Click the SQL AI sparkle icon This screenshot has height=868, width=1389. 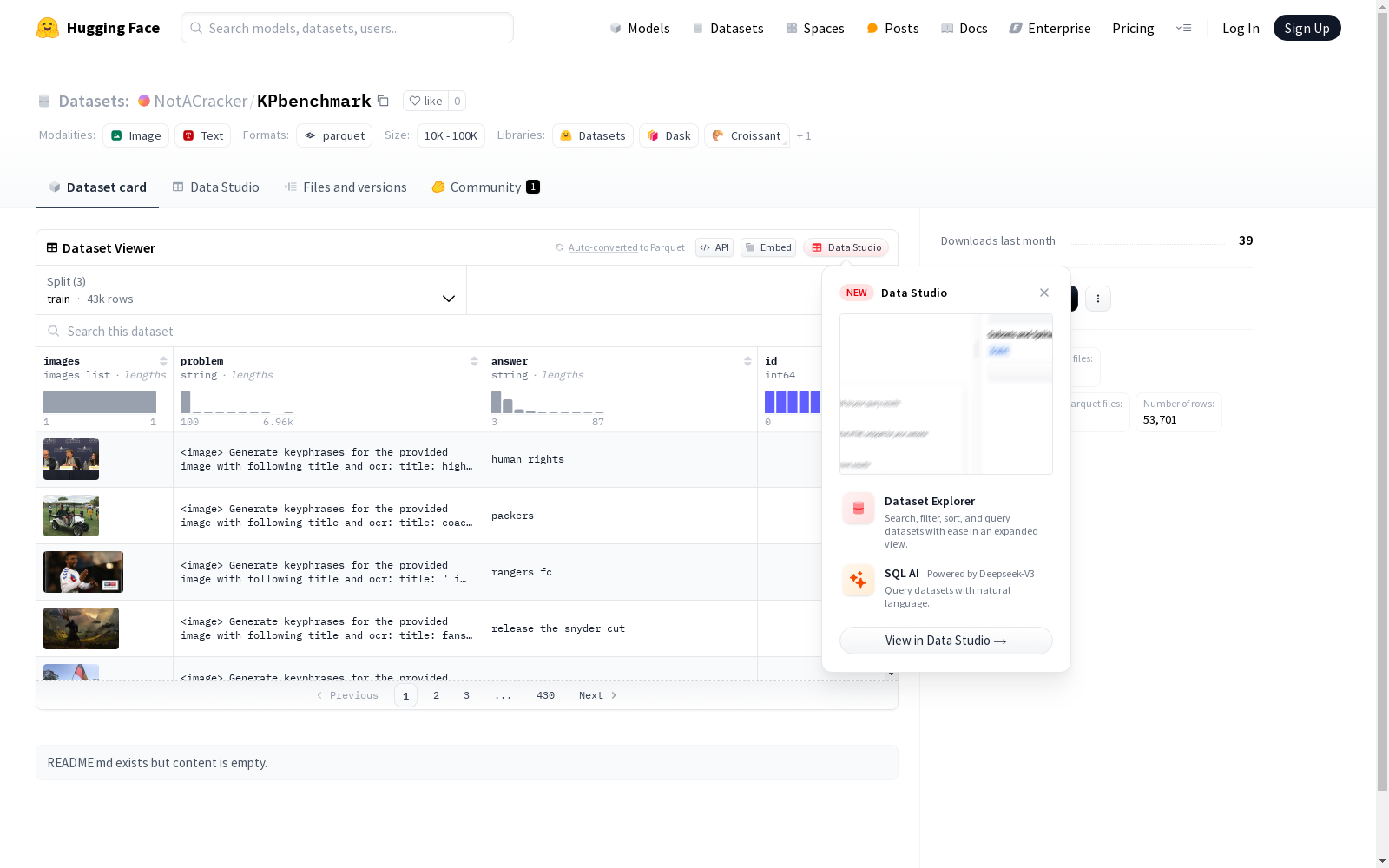[x=859, y=581]
